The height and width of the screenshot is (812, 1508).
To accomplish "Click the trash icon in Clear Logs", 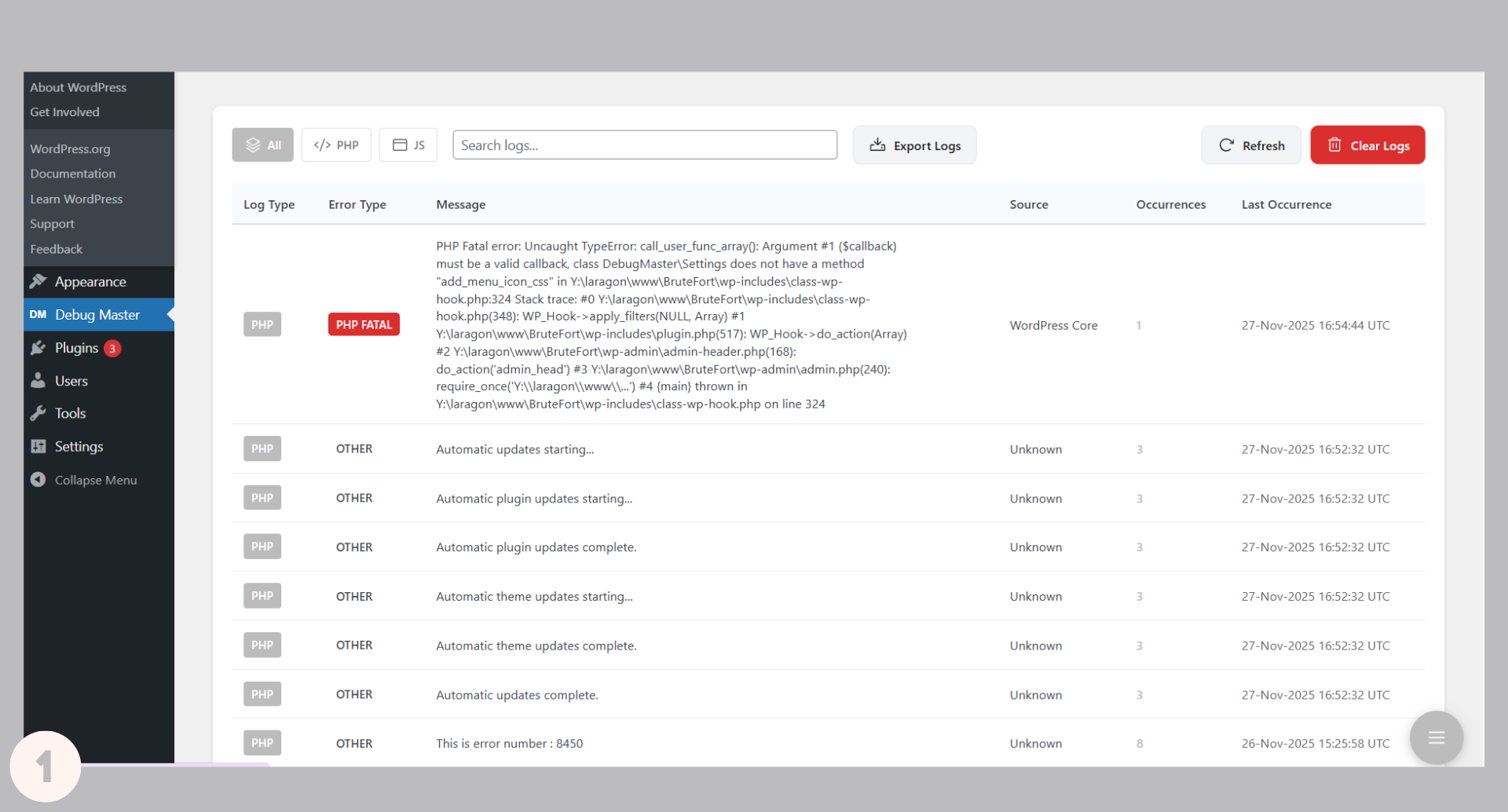I will tap(1334, 144).
